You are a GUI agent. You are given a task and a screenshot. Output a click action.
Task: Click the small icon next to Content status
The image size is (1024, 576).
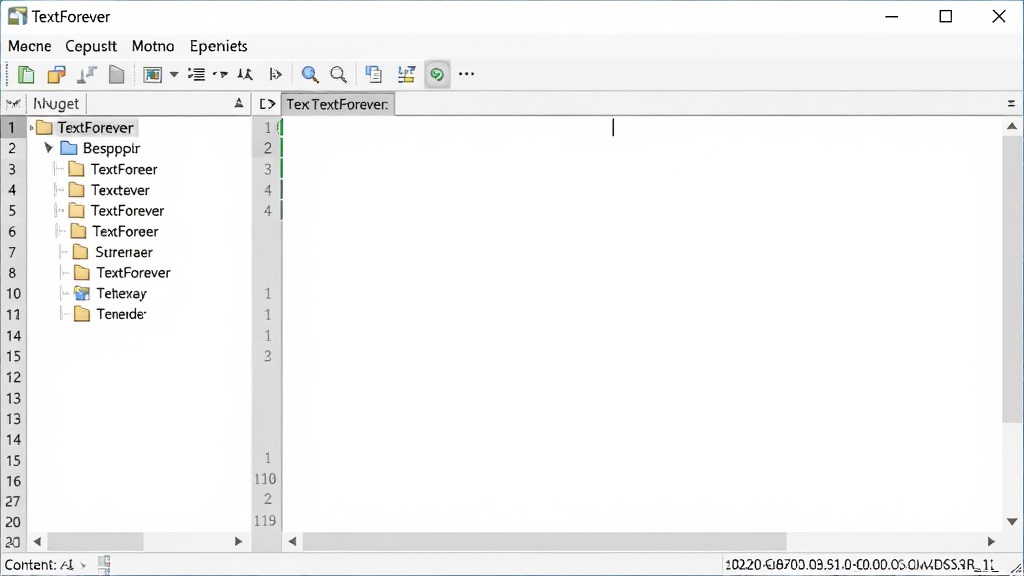pyautogui.click(x=104, y=564)
